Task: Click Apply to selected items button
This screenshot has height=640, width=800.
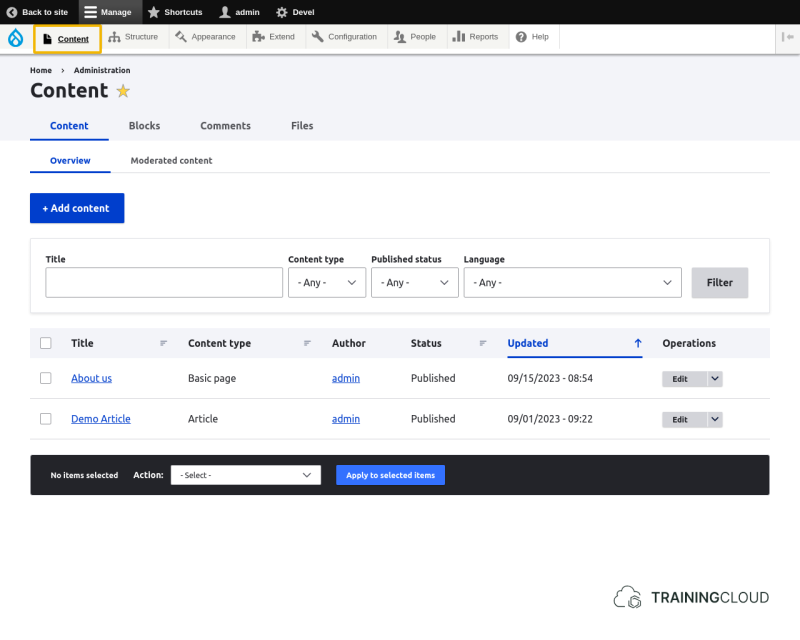Action: pos(390,475)
